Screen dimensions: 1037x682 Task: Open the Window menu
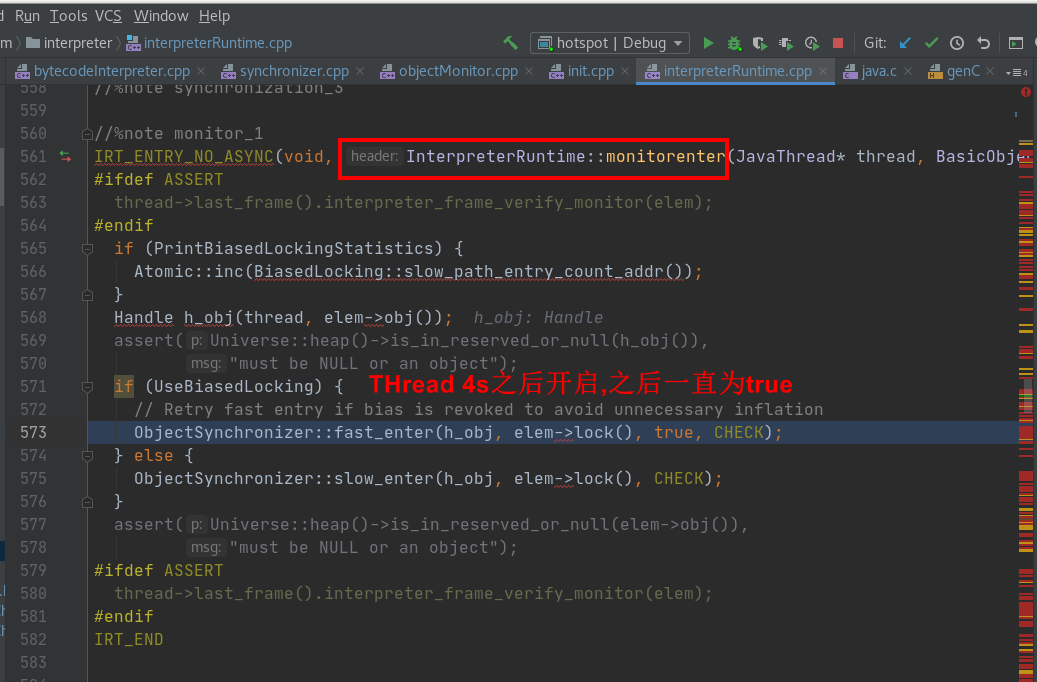point(161,16)
